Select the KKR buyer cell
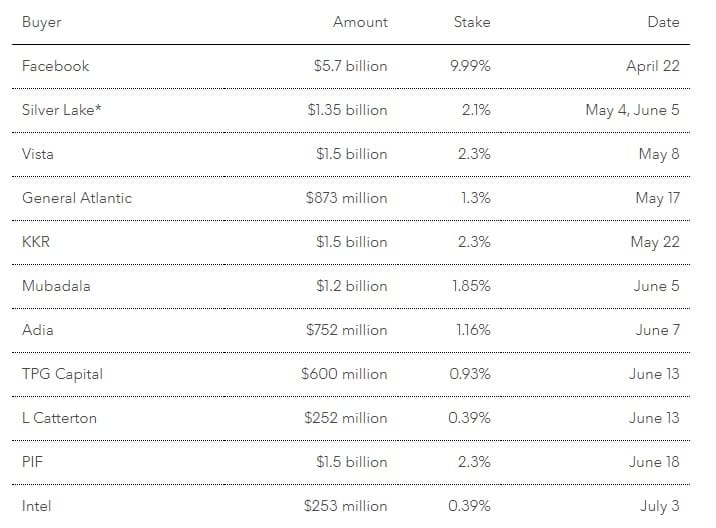 (x=36, y=242)
